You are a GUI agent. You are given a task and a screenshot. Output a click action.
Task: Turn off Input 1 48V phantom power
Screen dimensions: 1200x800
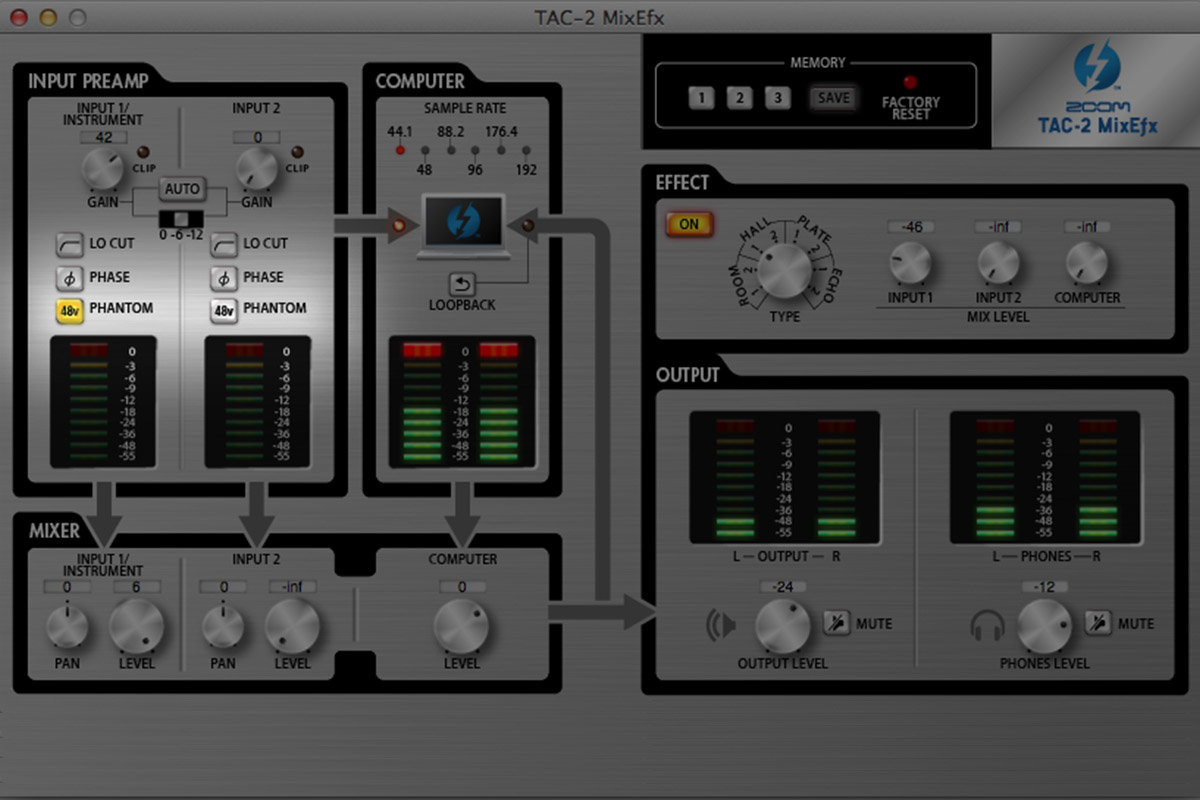[70, 310]
